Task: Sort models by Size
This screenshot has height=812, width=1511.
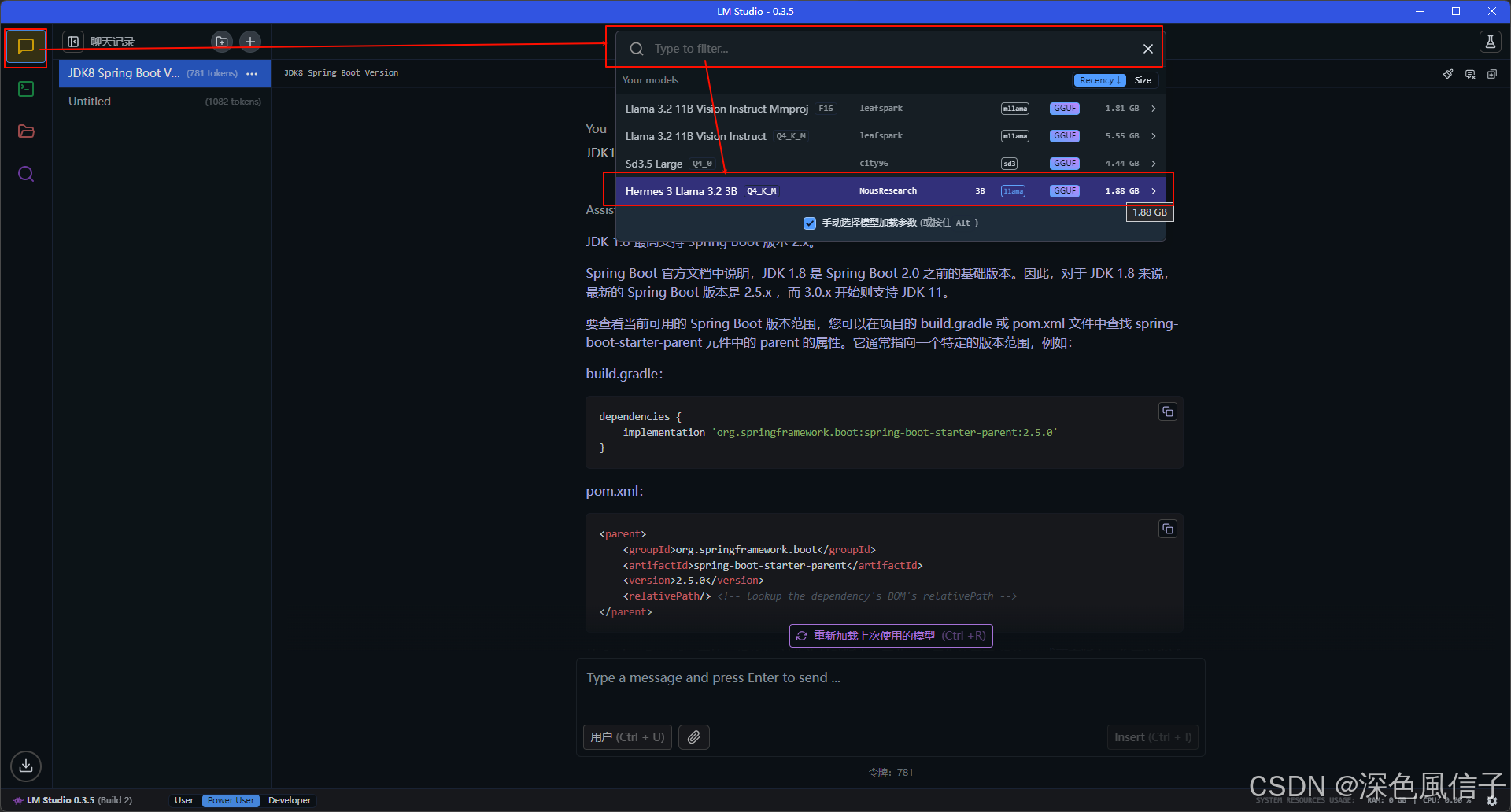Action: [x=1143, y=80]
